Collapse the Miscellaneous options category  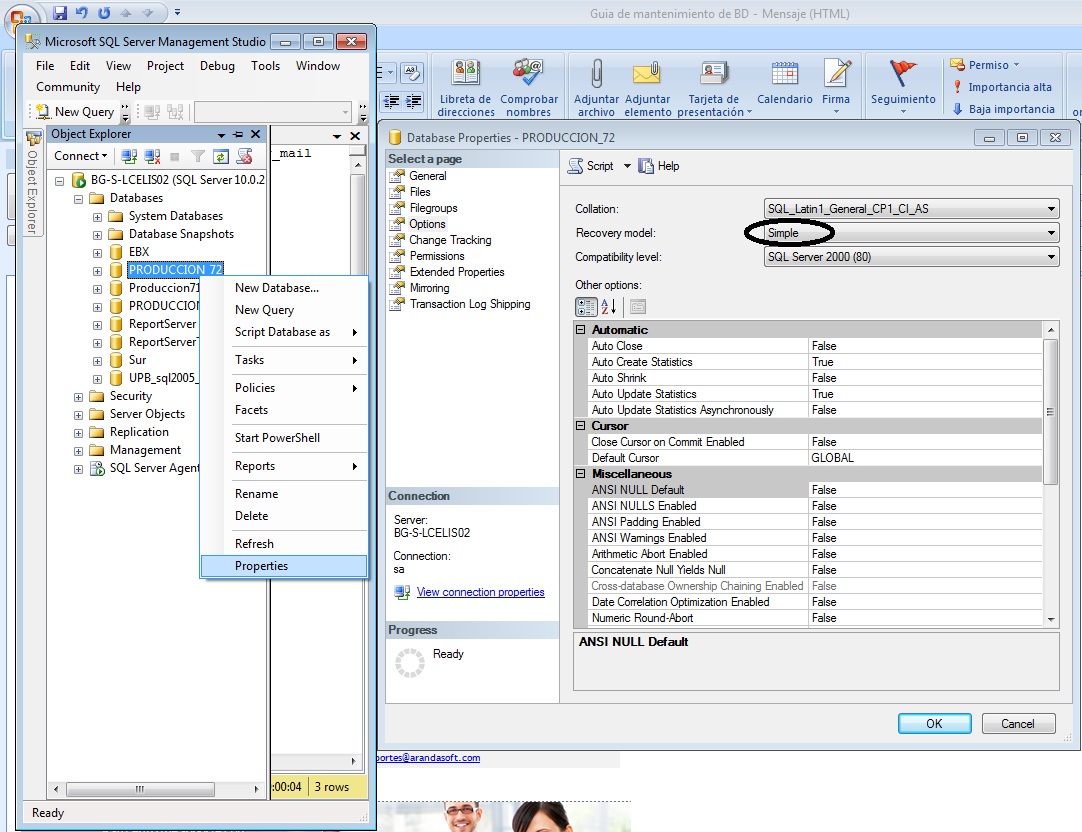coord(580,474)
